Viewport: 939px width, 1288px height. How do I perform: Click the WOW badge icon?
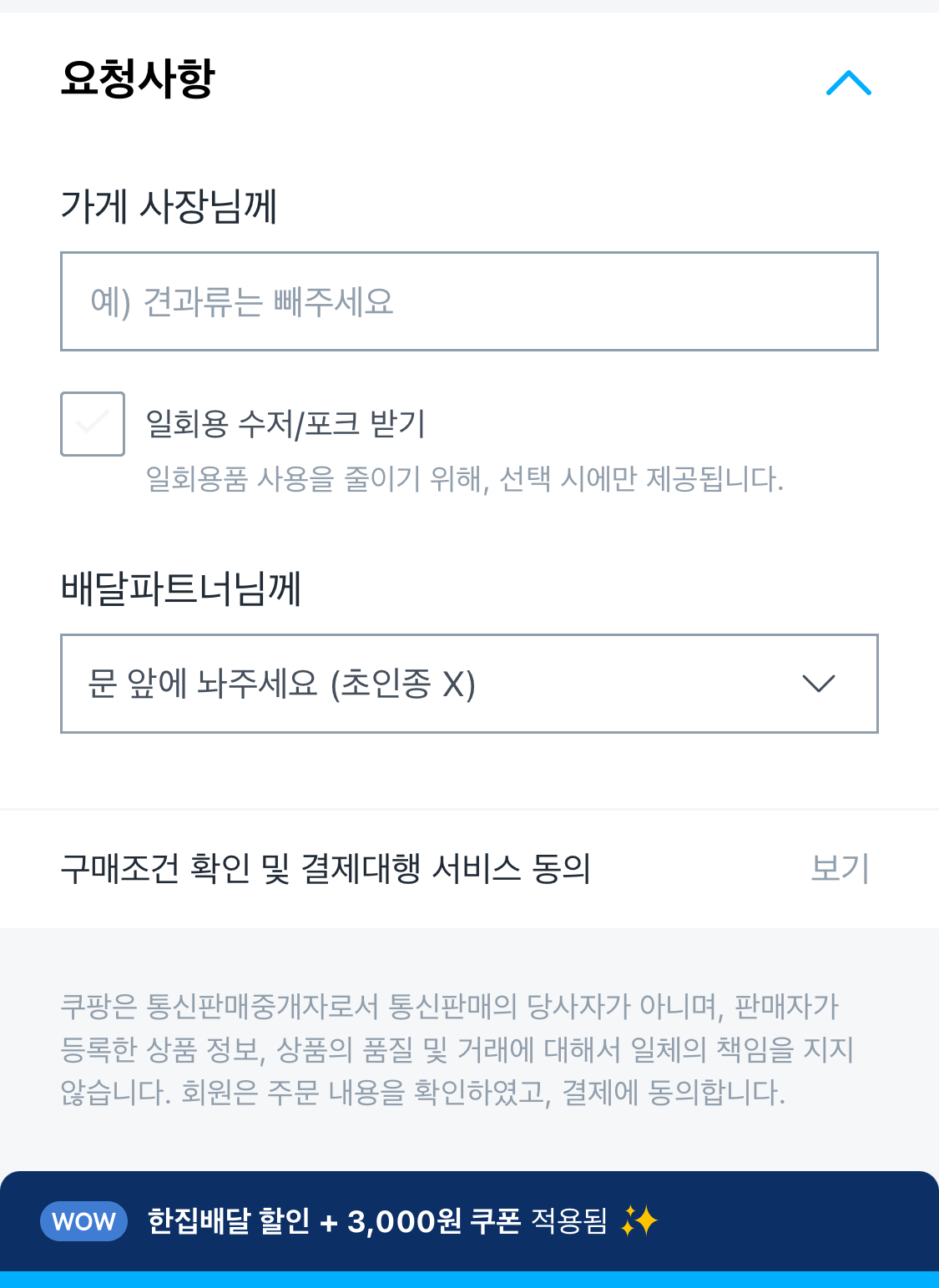(83, 1221)
